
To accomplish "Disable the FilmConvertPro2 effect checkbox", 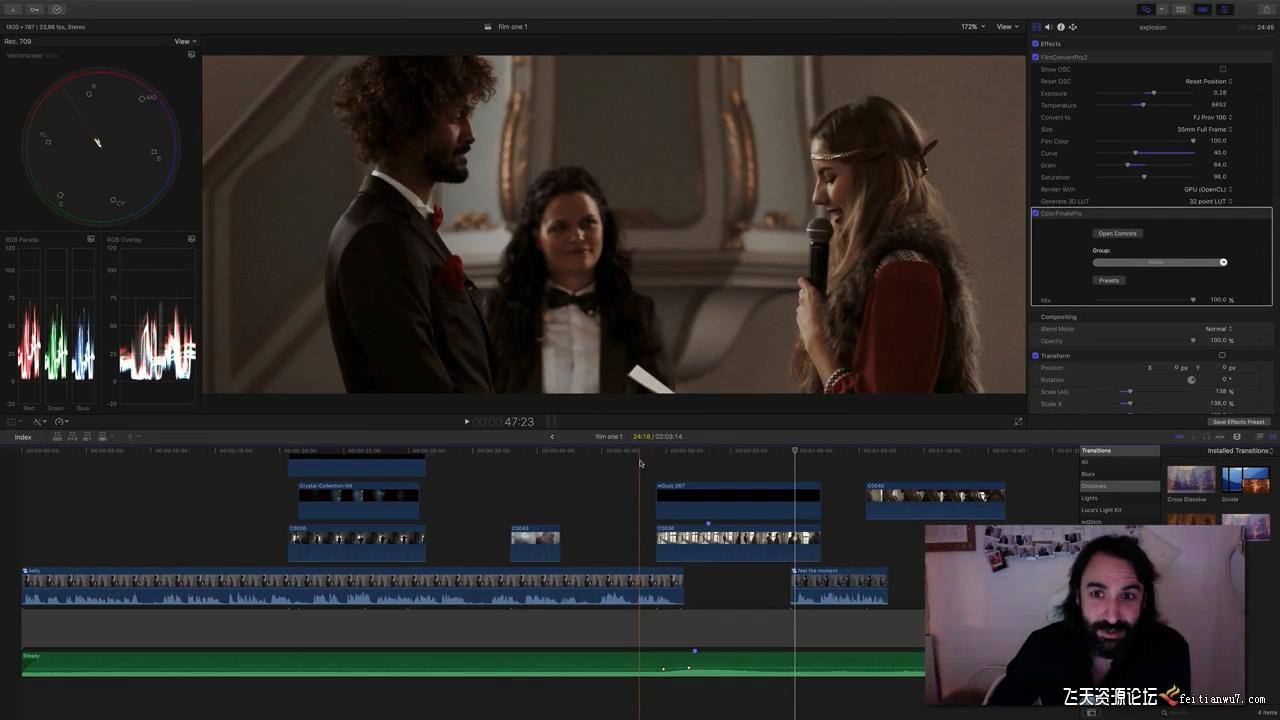I will [1036, 57].
